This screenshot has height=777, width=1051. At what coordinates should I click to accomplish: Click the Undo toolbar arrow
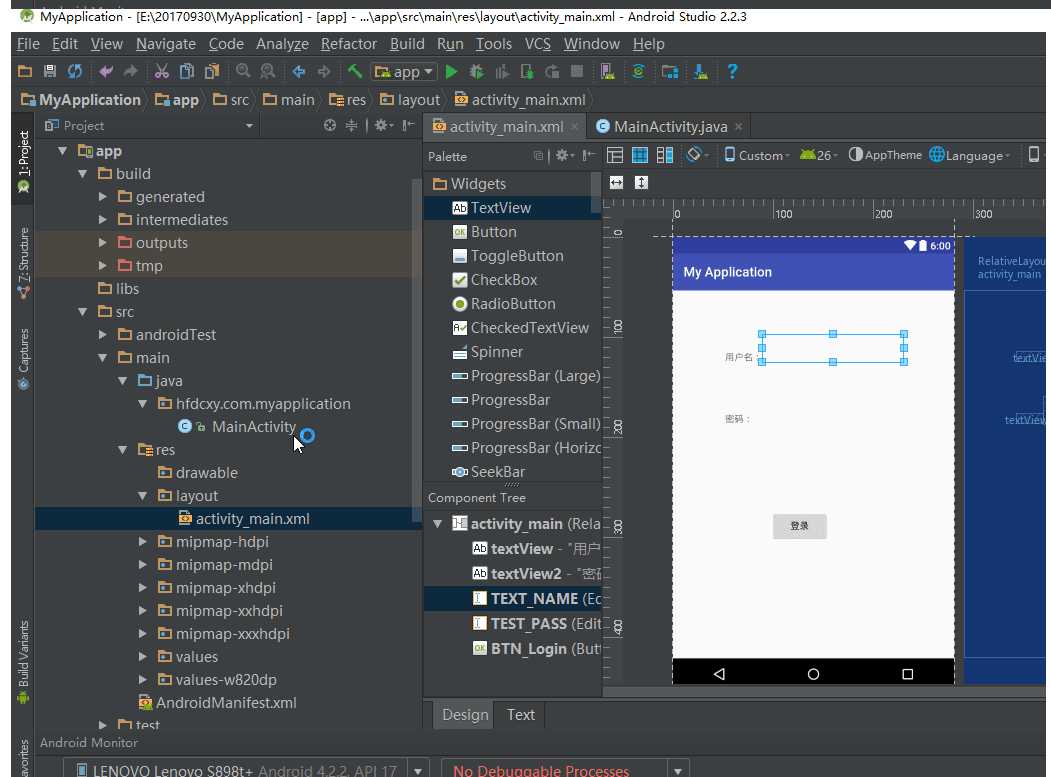click(x=106, y=71)
